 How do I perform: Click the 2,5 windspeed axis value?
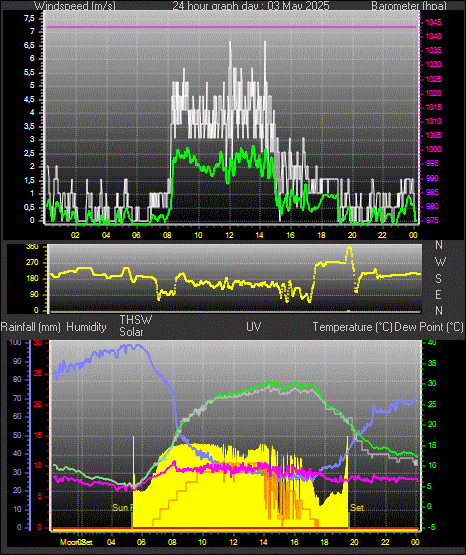pos(29,154)
